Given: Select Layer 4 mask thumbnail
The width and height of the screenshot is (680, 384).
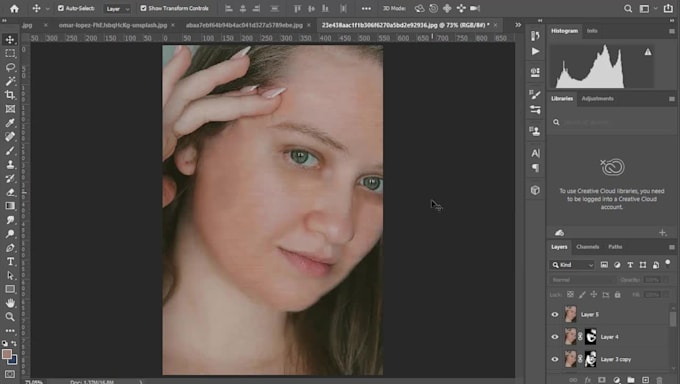Looking at the screenshot, I should (x=590, y=337).
